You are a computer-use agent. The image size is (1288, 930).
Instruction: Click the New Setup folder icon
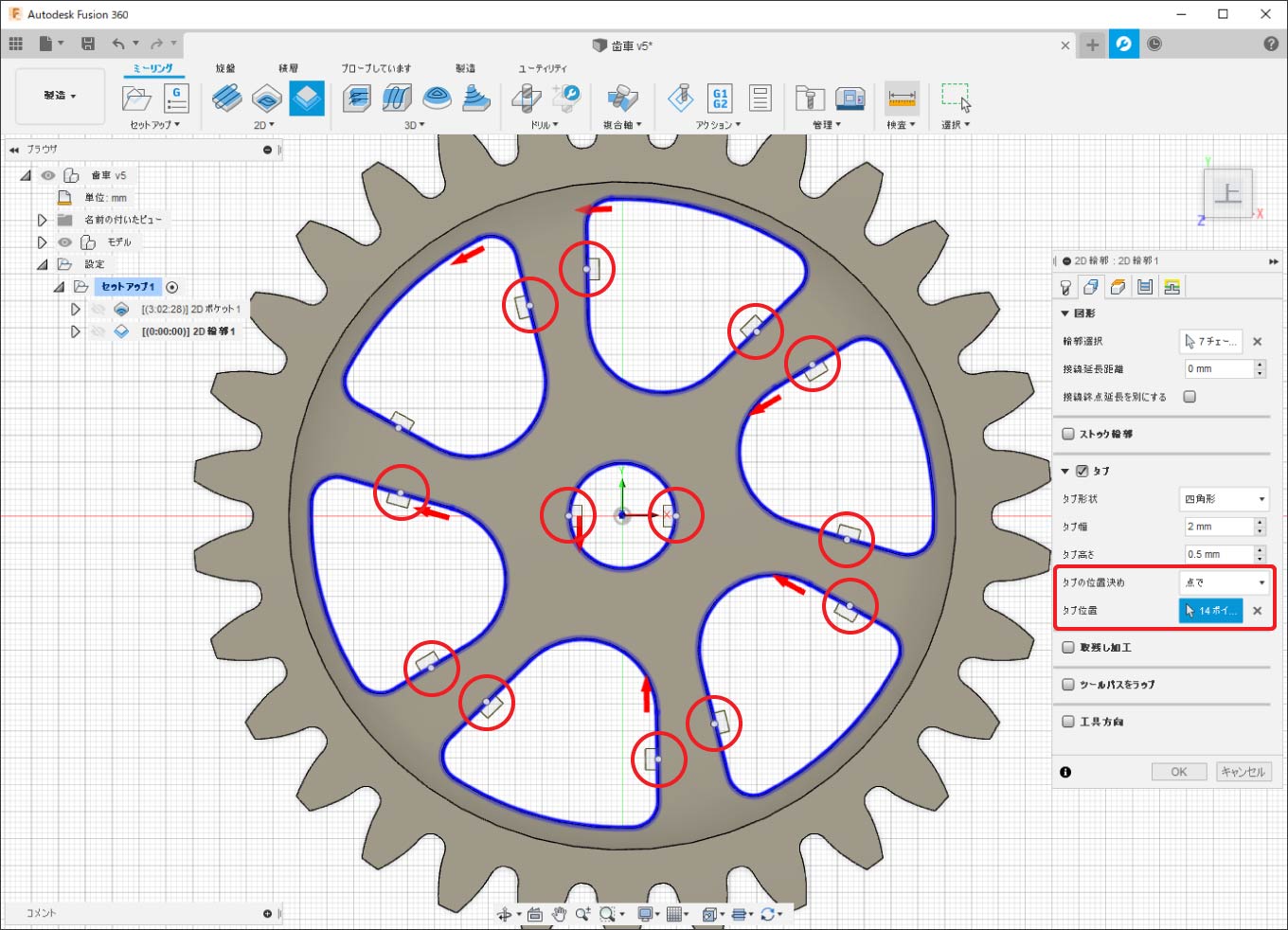tap(136, 98)
